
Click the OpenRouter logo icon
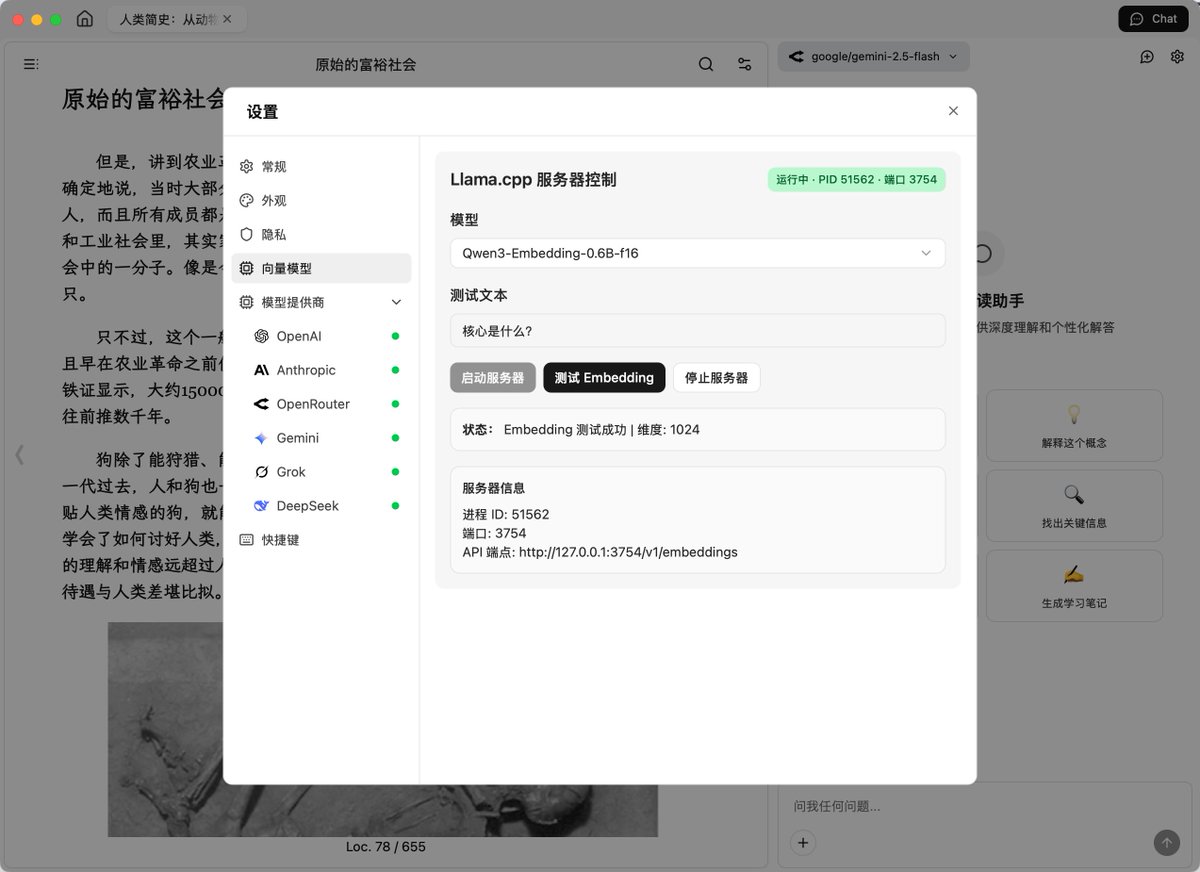[x=261, y=404]
